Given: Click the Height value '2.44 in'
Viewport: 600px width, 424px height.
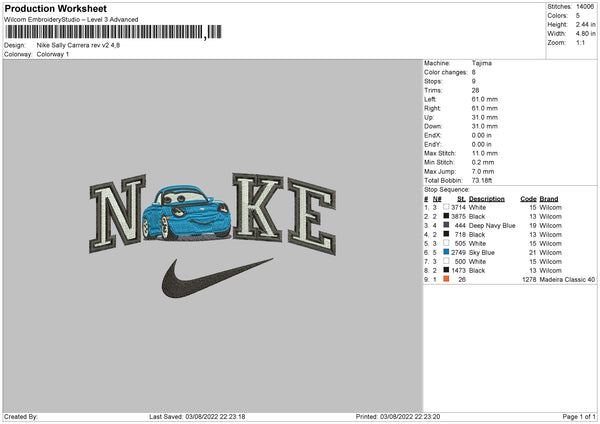Looking at the screenshot, I should [585, 24].
